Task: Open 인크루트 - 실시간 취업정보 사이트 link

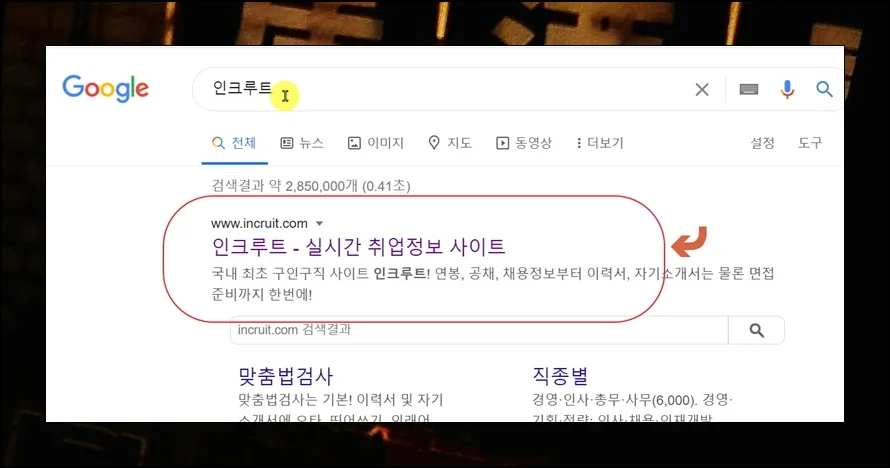Action: (358, 246)
